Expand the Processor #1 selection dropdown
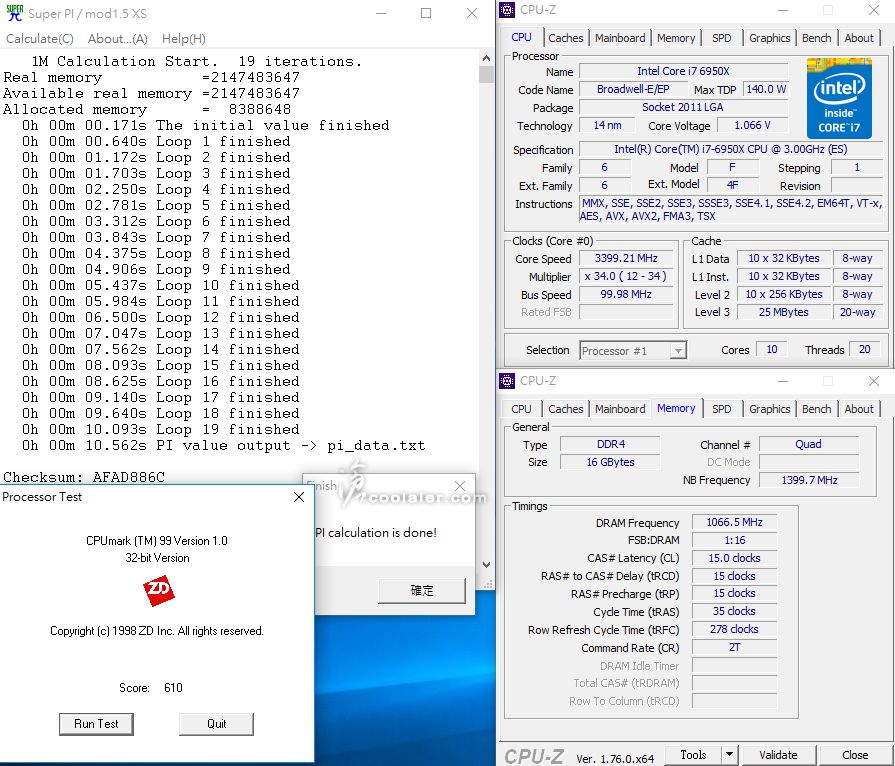This screenshot has height=766, width=895. click(x=678, y=350)
